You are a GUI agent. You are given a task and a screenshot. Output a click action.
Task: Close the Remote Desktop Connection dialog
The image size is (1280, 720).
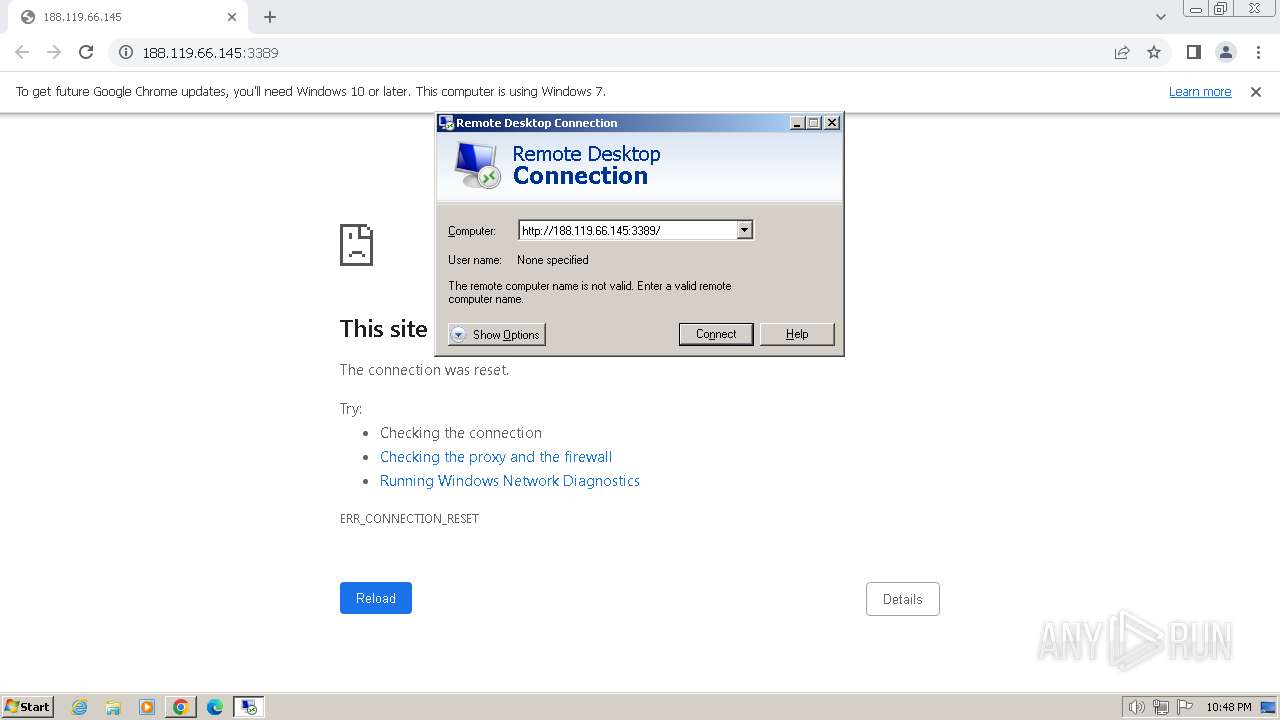click(x=832, y=123)
